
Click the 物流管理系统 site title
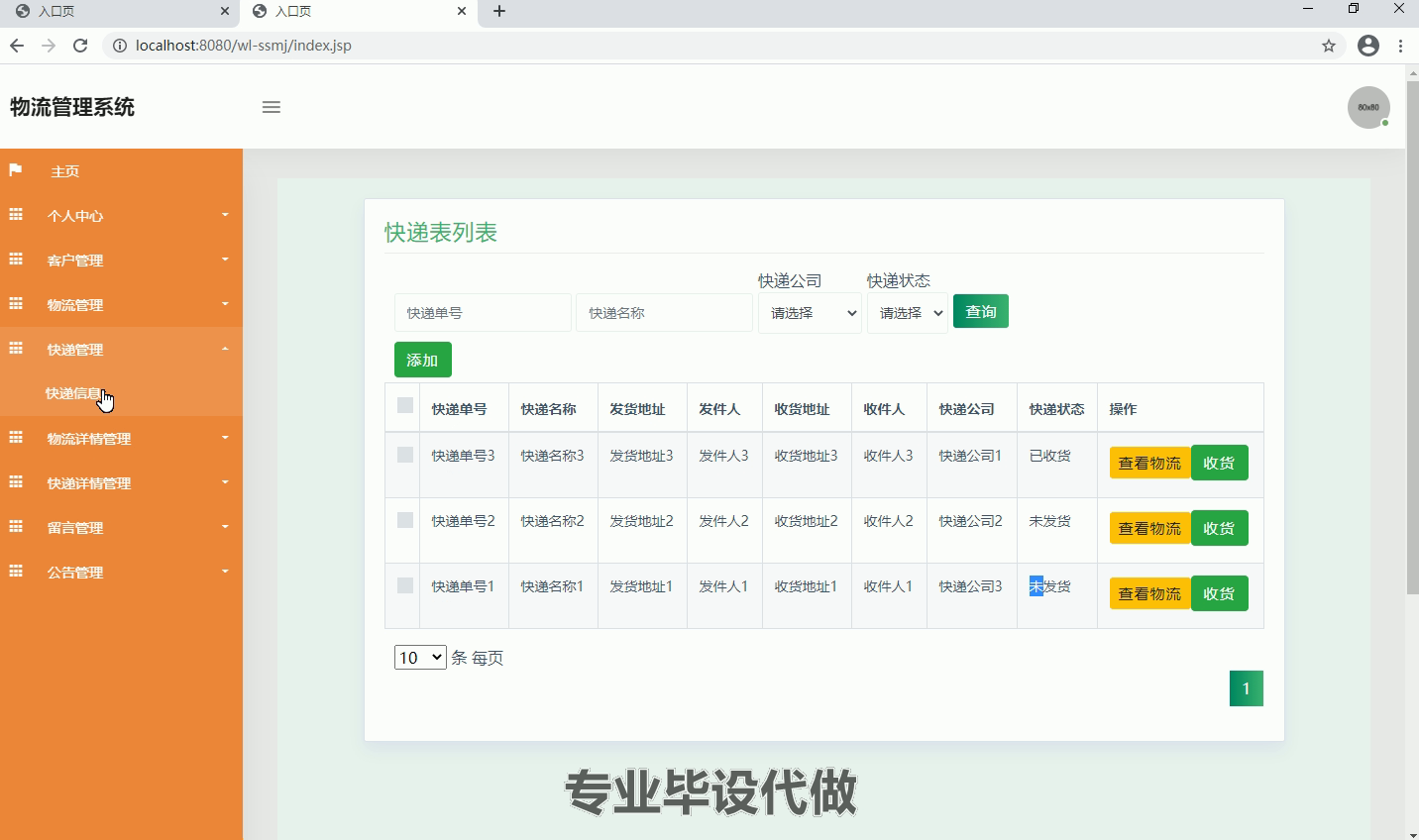72,107
